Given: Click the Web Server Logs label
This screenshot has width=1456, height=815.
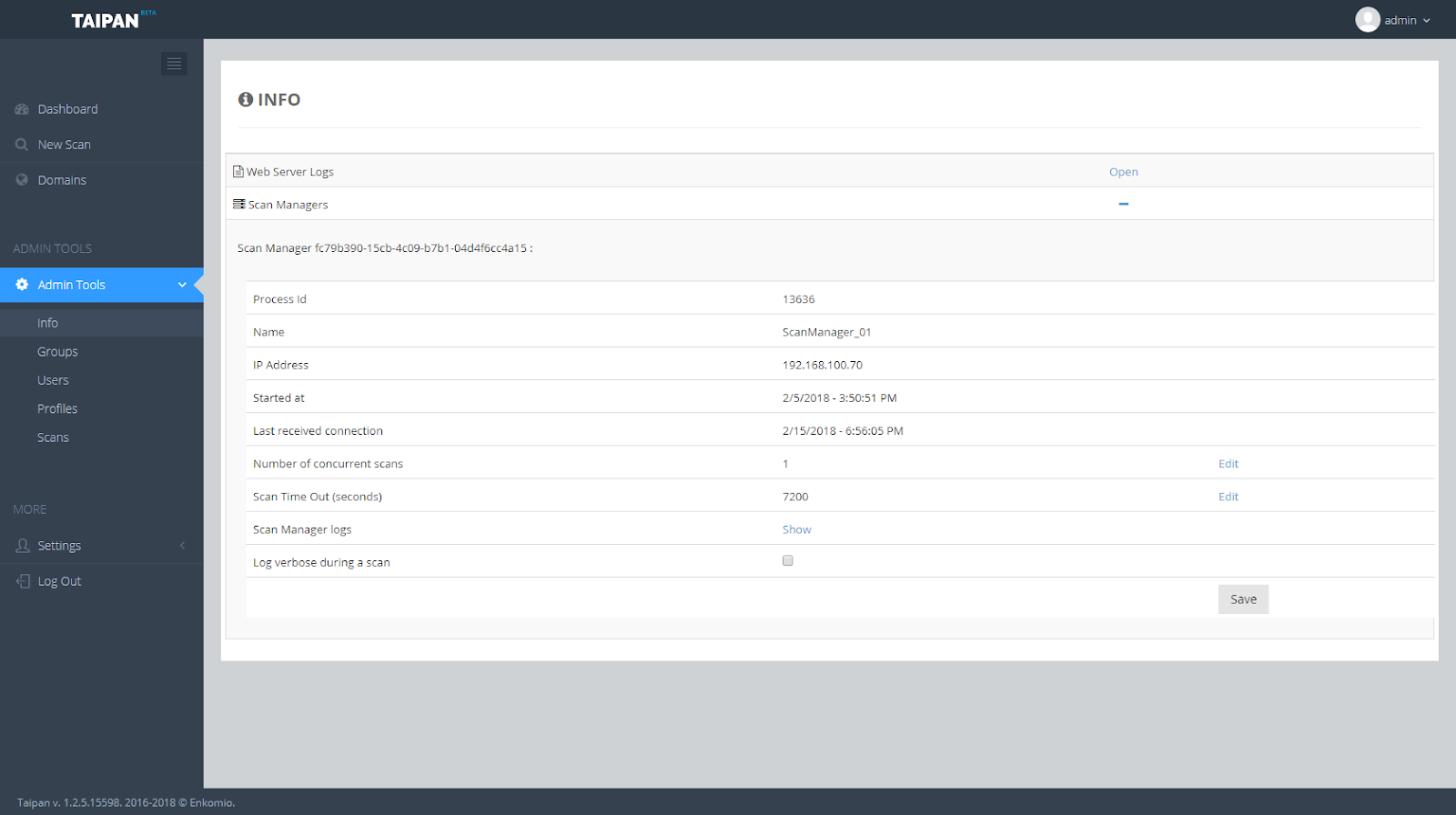Looking at the screenshot, I should point(290,172).
